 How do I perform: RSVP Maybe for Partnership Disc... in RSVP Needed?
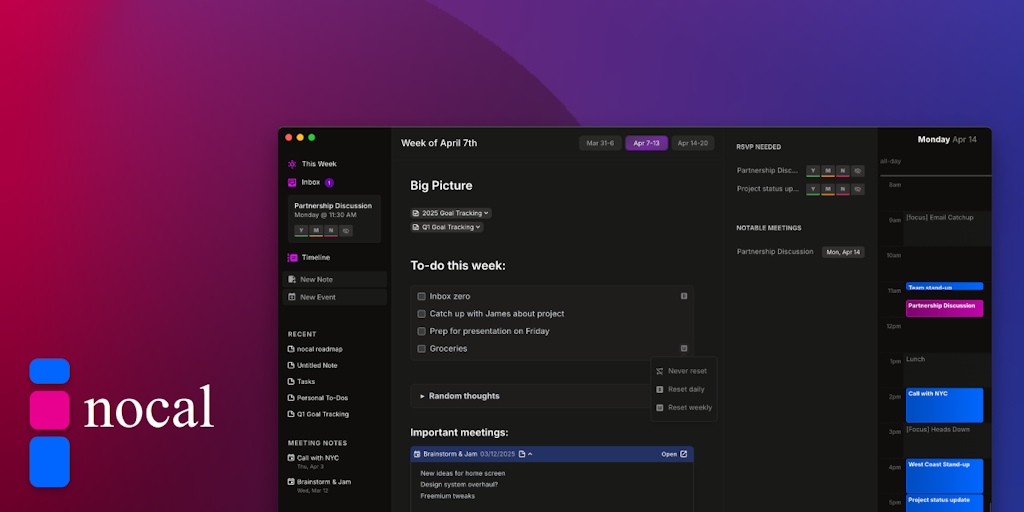(x=828, y=171)
